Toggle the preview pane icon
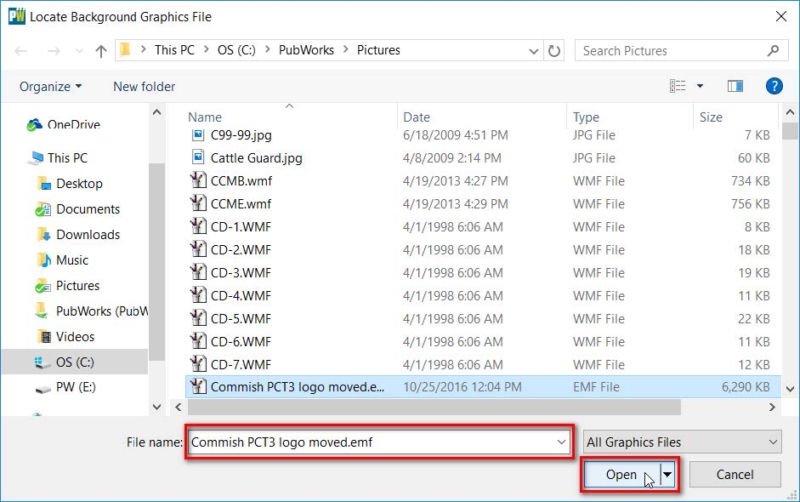 735,87
